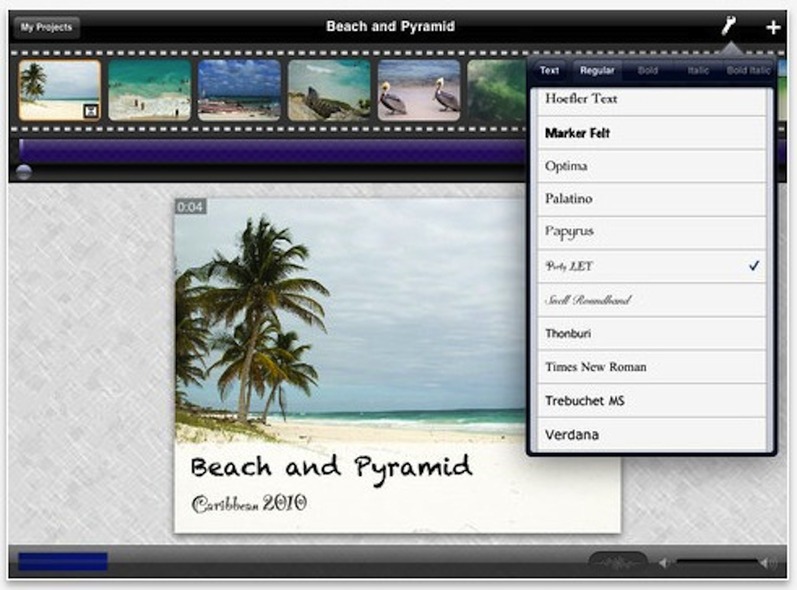Open the wrench settings tool
This screenshot has height=590, width=797.
click(729, 26)
